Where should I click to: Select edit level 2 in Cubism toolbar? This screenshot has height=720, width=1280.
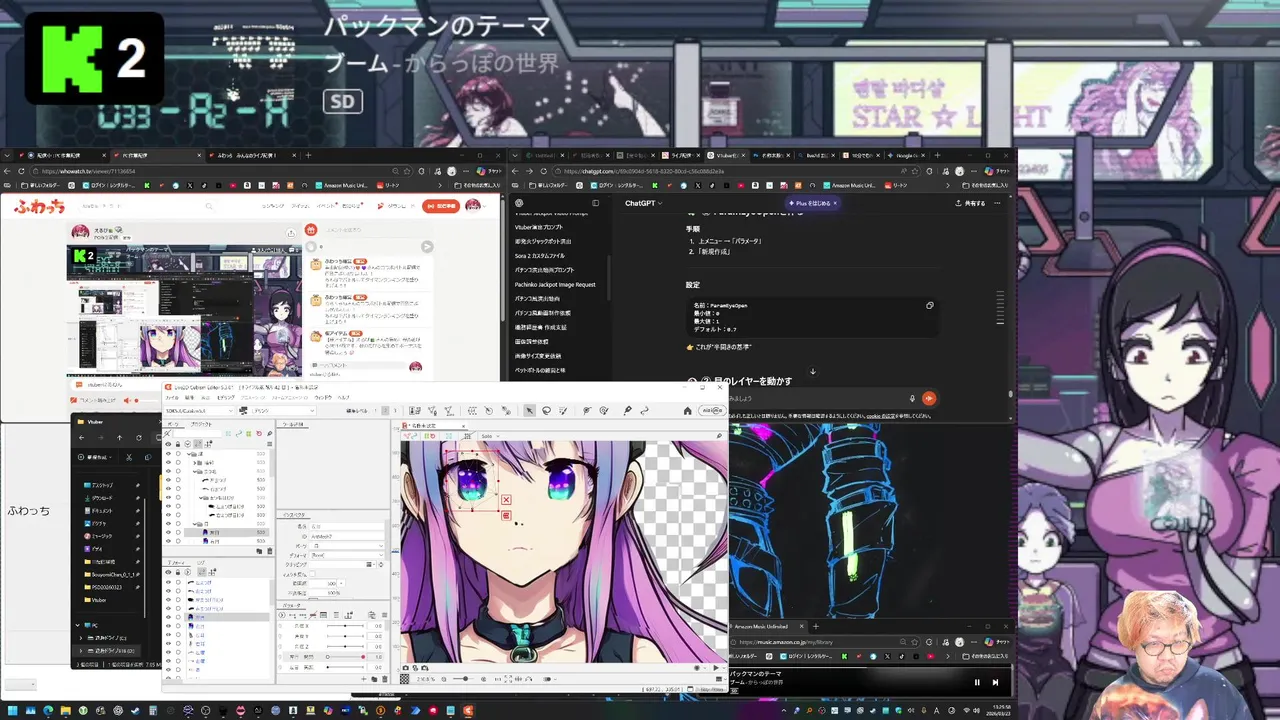(385, 410)
